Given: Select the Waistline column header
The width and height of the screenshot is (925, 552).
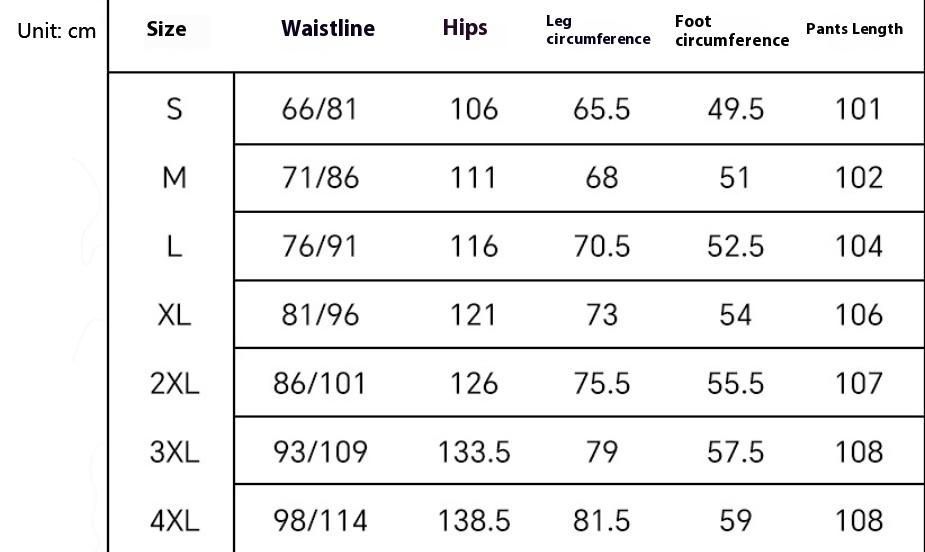Looking at the screenshot, I should (x=327, y=28).
